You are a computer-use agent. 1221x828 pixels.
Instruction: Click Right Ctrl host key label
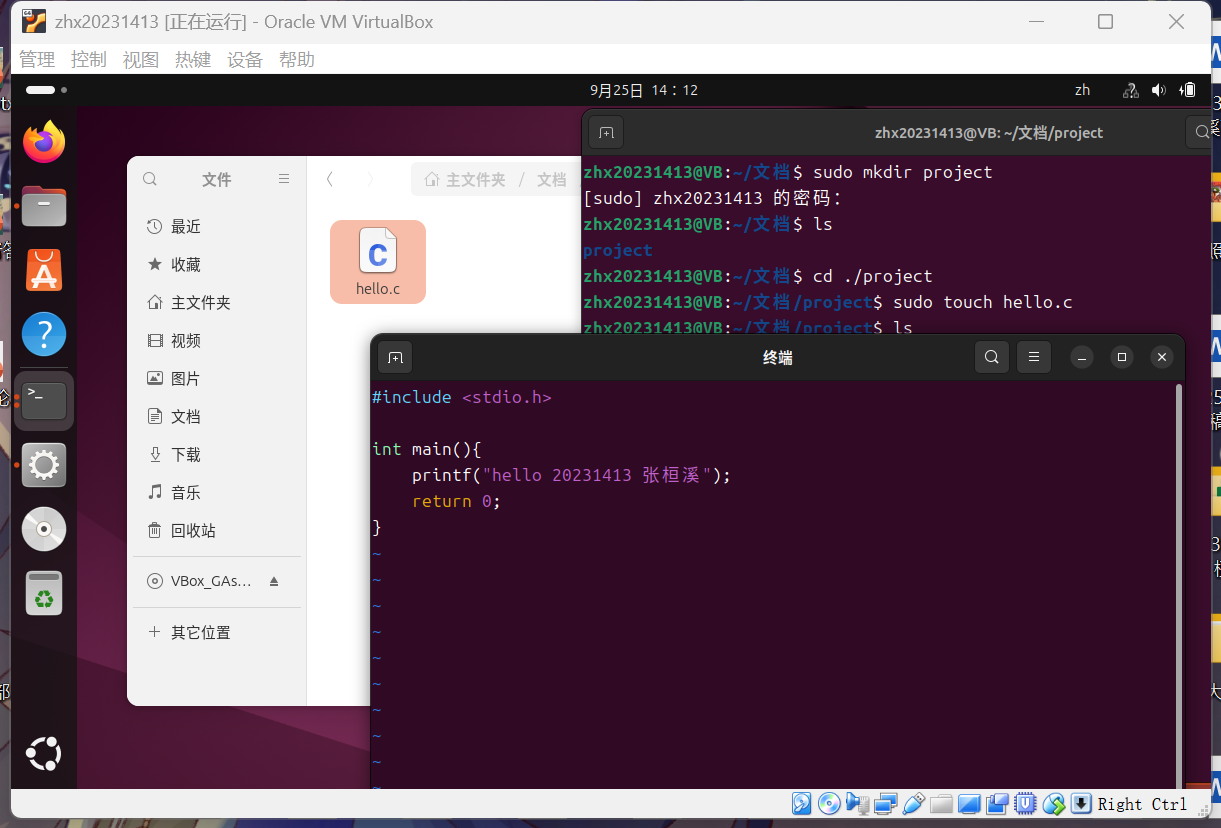(x=1142, y=804)
